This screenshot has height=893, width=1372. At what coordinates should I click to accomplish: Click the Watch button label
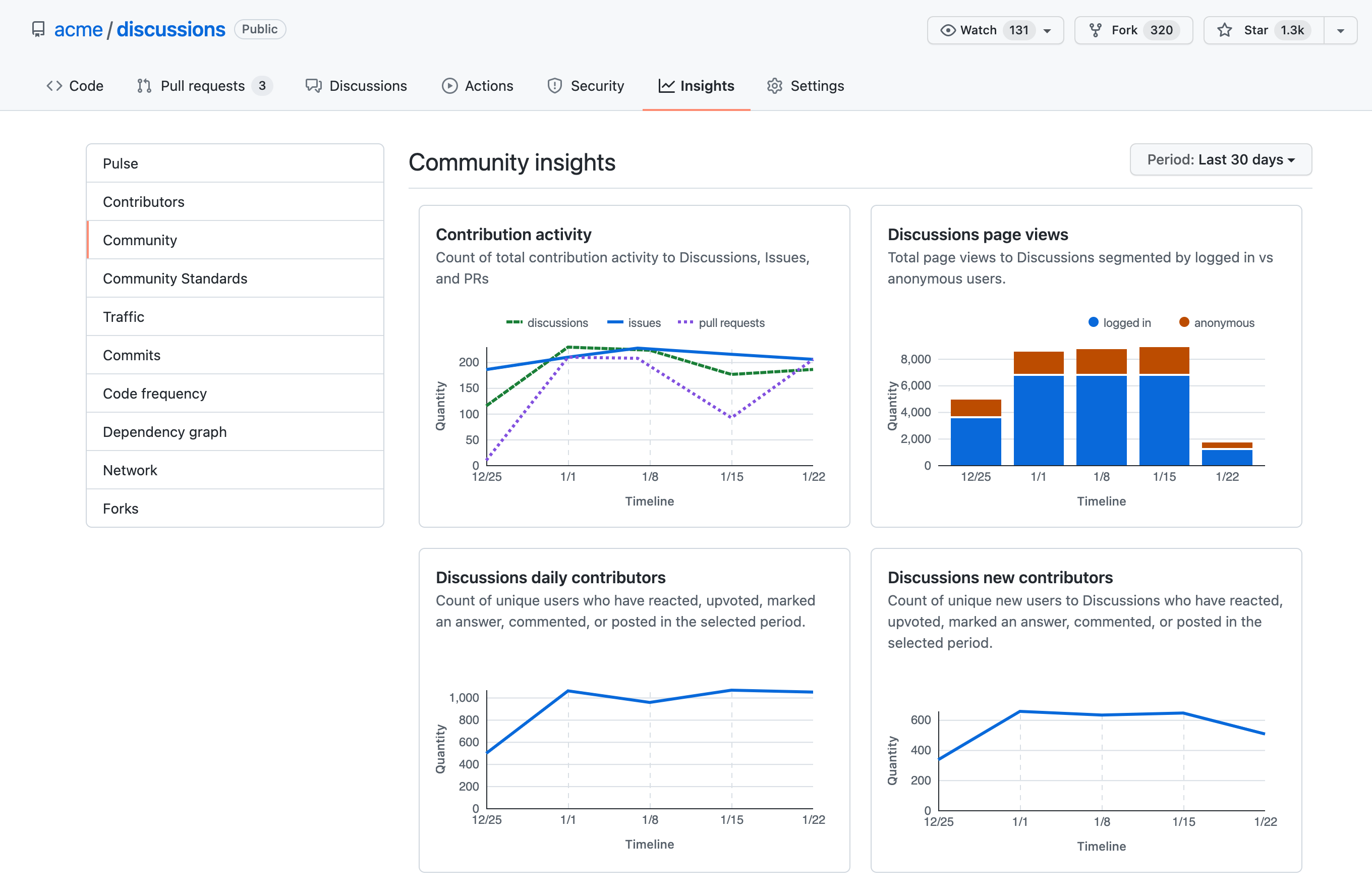pos(978,30)
